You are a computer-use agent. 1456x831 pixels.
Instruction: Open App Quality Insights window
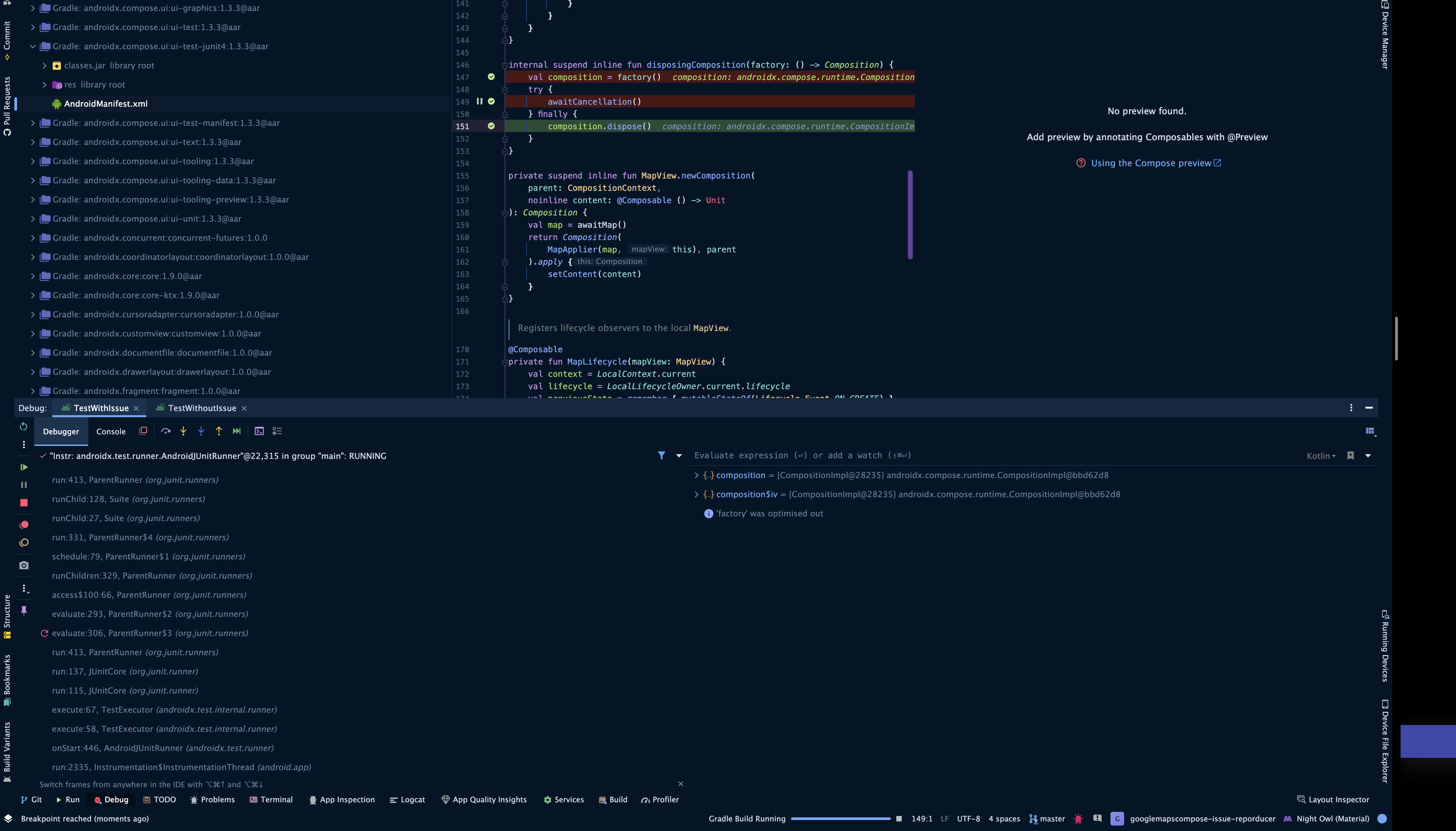coord(484,800)
